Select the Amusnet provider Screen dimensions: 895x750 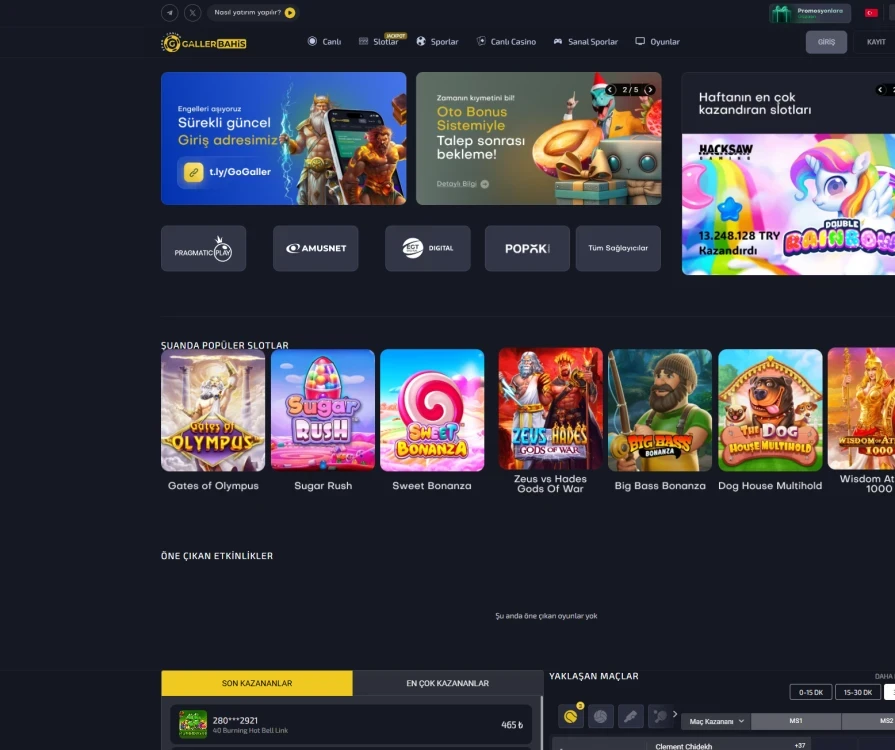click(316, 248)
